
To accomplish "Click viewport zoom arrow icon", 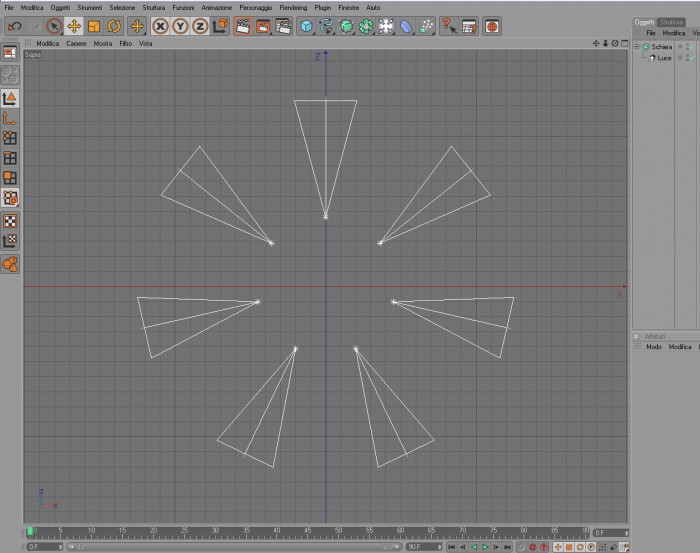I will (x=605, y=43).
